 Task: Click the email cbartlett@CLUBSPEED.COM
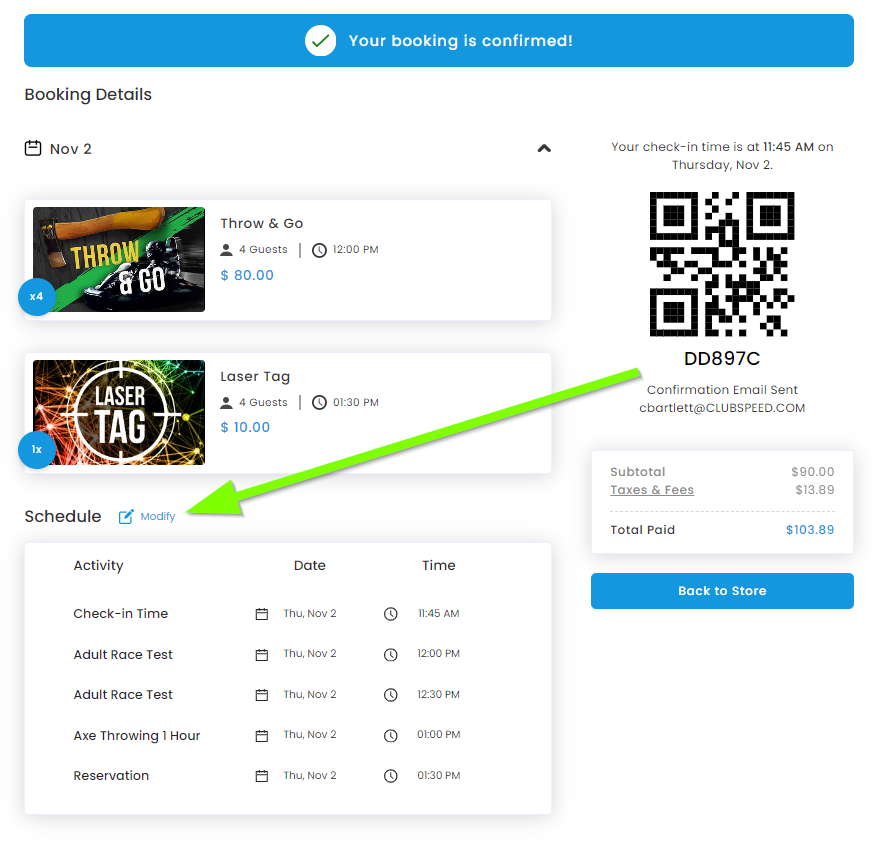722,408
